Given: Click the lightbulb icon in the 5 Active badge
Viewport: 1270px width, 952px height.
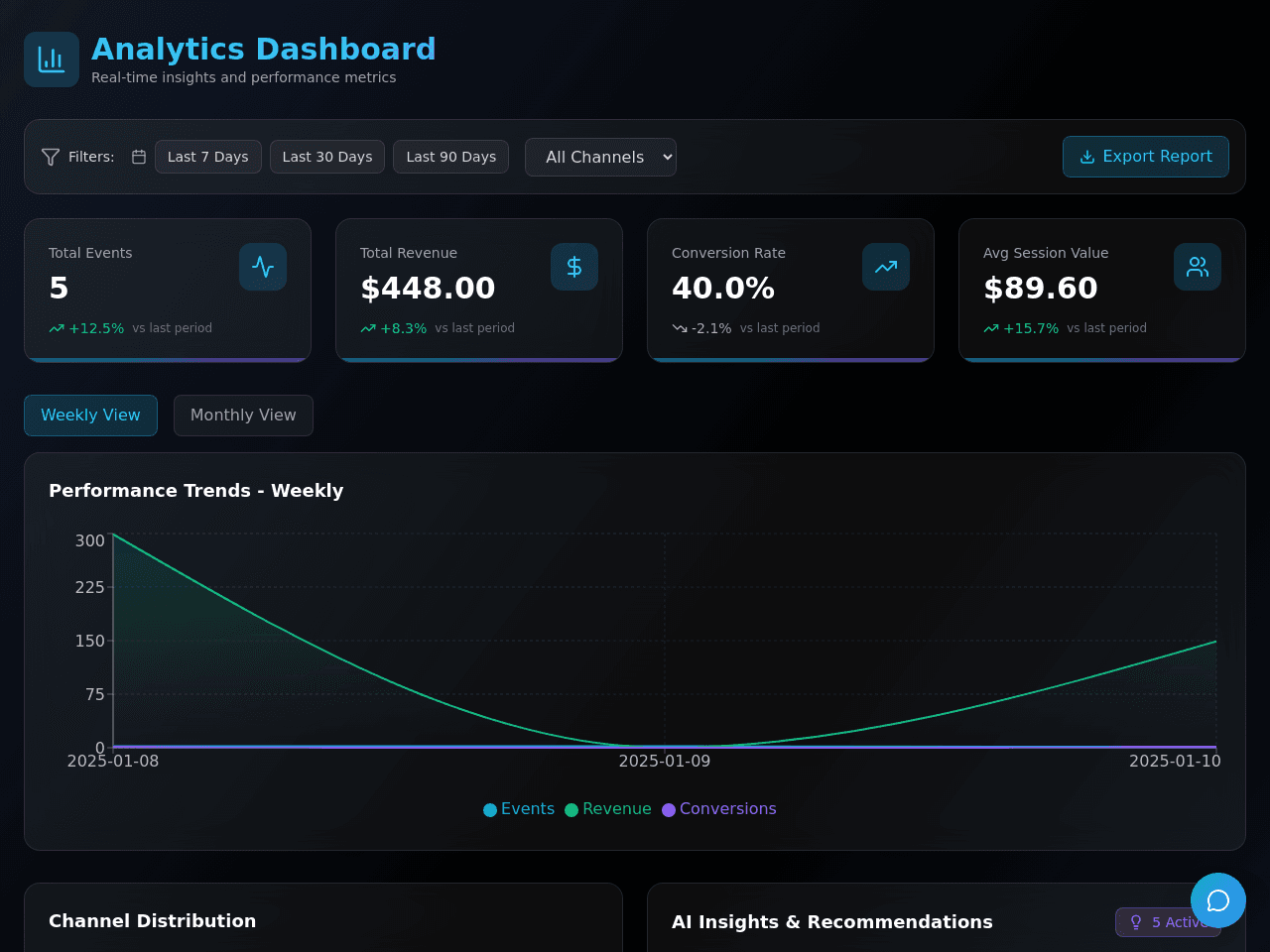Looking at the screenshot, I should [x=1136, y=922].
